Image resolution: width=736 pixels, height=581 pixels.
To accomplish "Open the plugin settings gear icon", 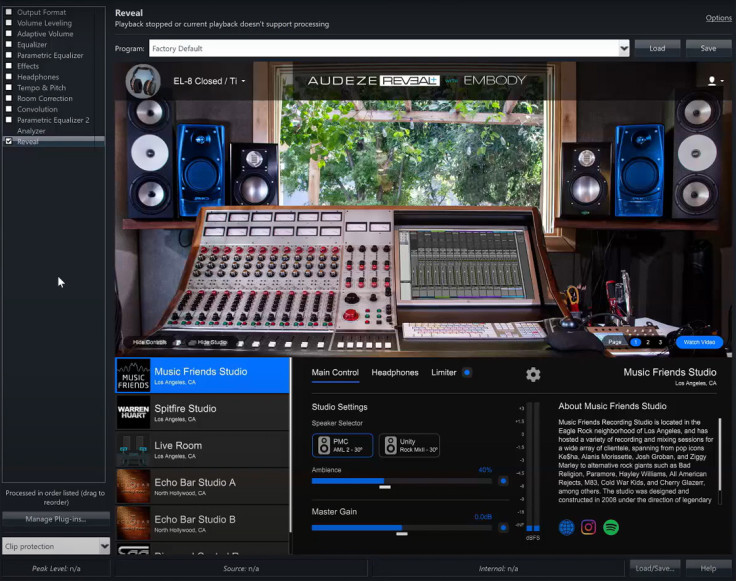I will [x=533, y=374].
